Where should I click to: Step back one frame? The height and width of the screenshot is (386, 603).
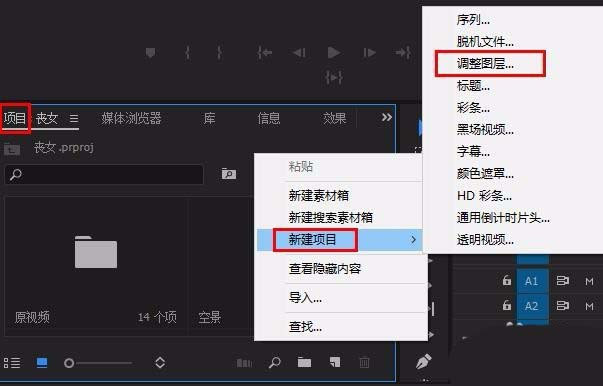(299, 52)
